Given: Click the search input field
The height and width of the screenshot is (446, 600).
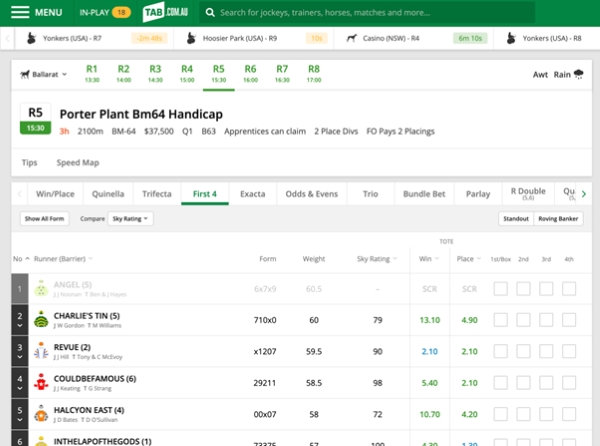Looking at the screenshot, I should tap(367, 13).
